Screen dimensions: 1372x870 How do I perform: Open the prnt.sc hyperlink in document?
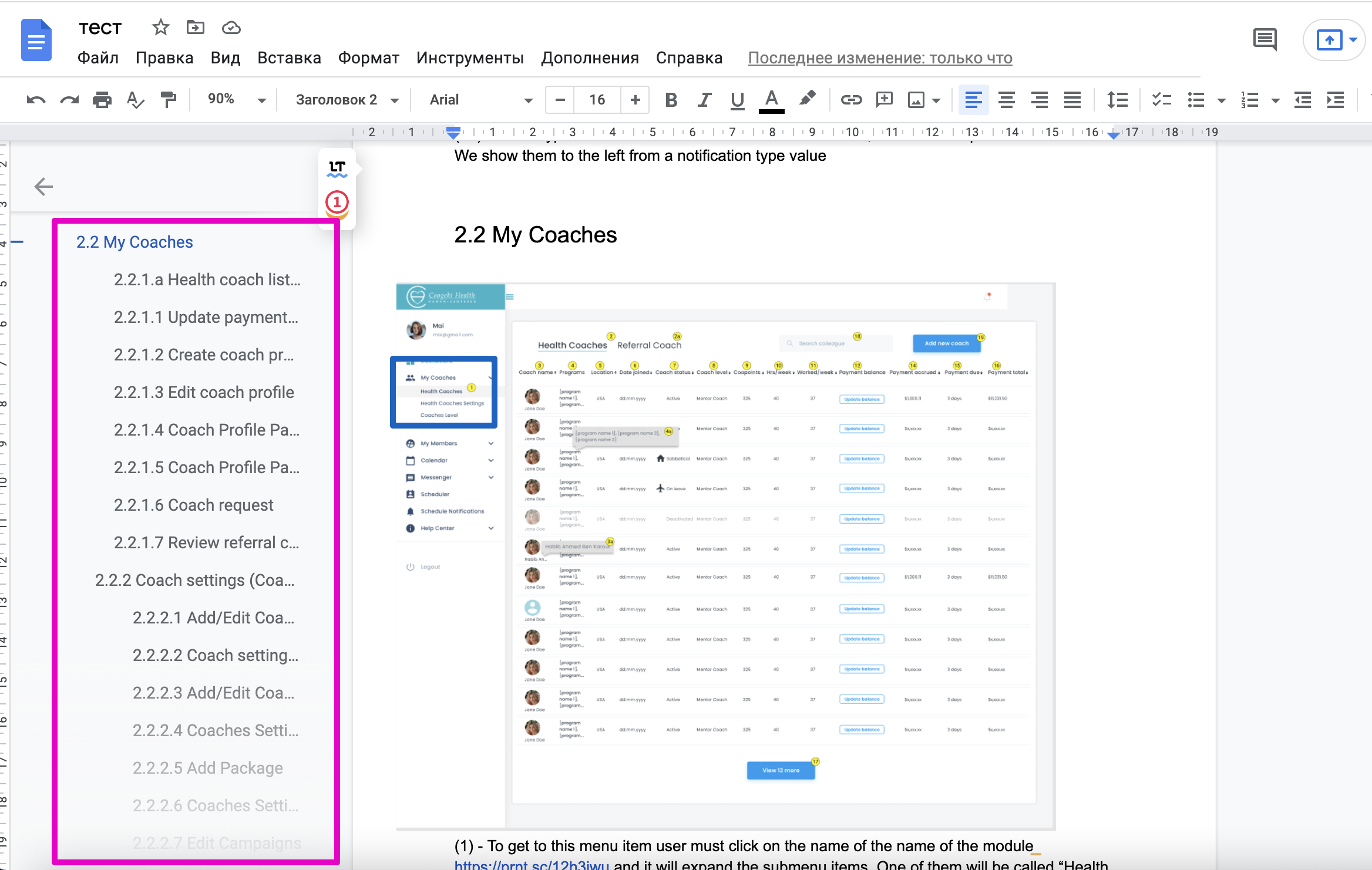(x=532, y=864)
